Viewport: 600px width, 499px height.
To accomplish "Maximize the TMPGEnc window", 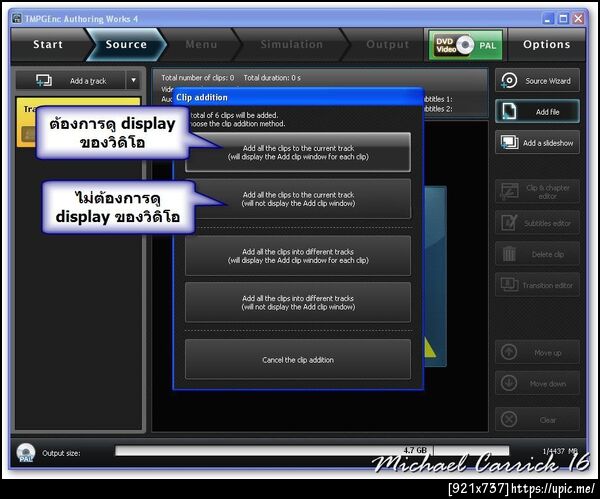I will 563,18.
